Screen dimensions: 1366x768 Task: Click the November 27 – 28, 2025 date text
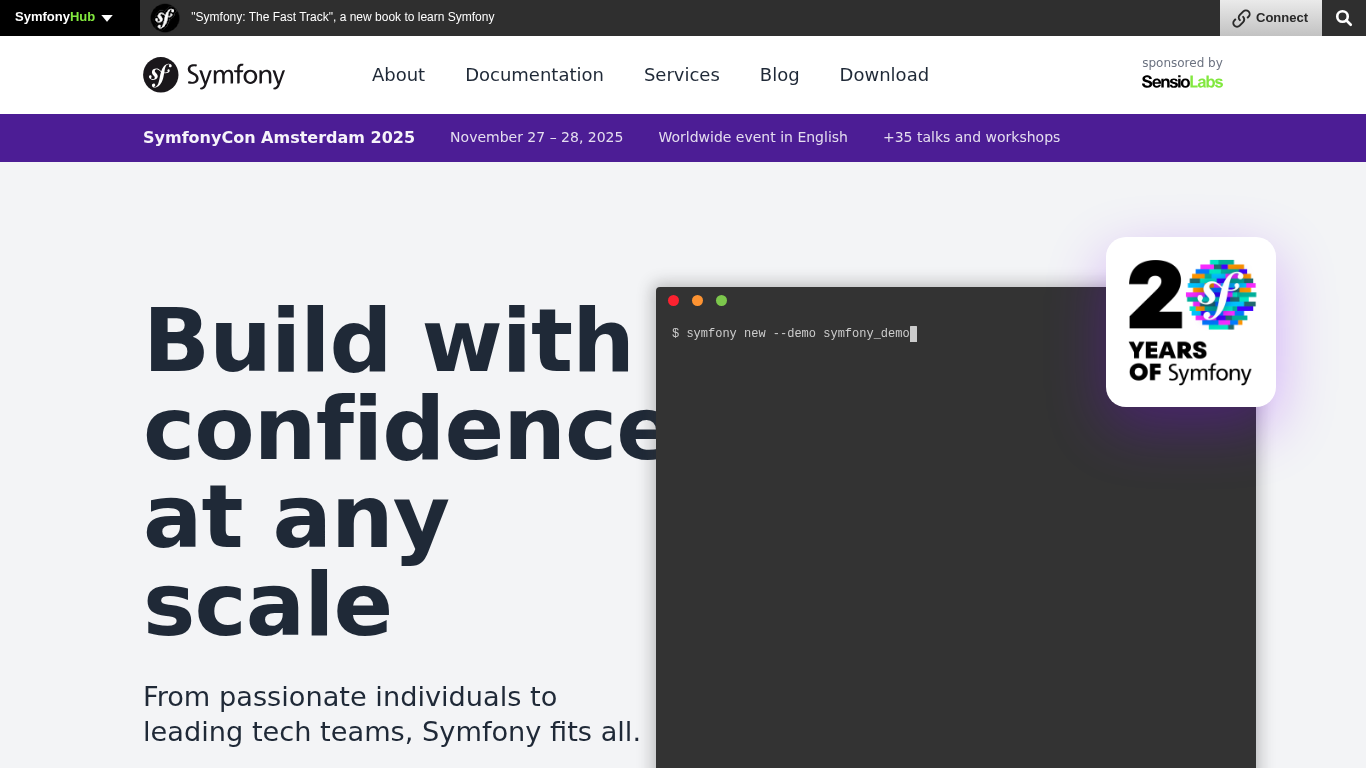pos(536,138)
